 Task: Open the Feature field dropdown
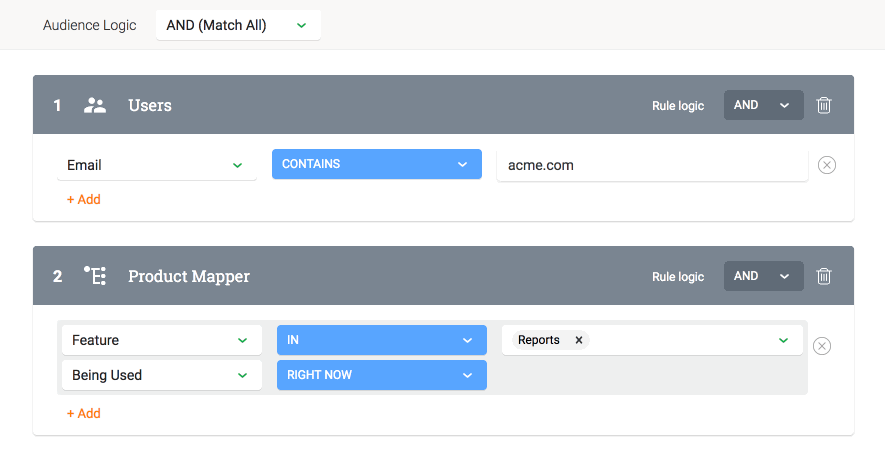point(162,340)
